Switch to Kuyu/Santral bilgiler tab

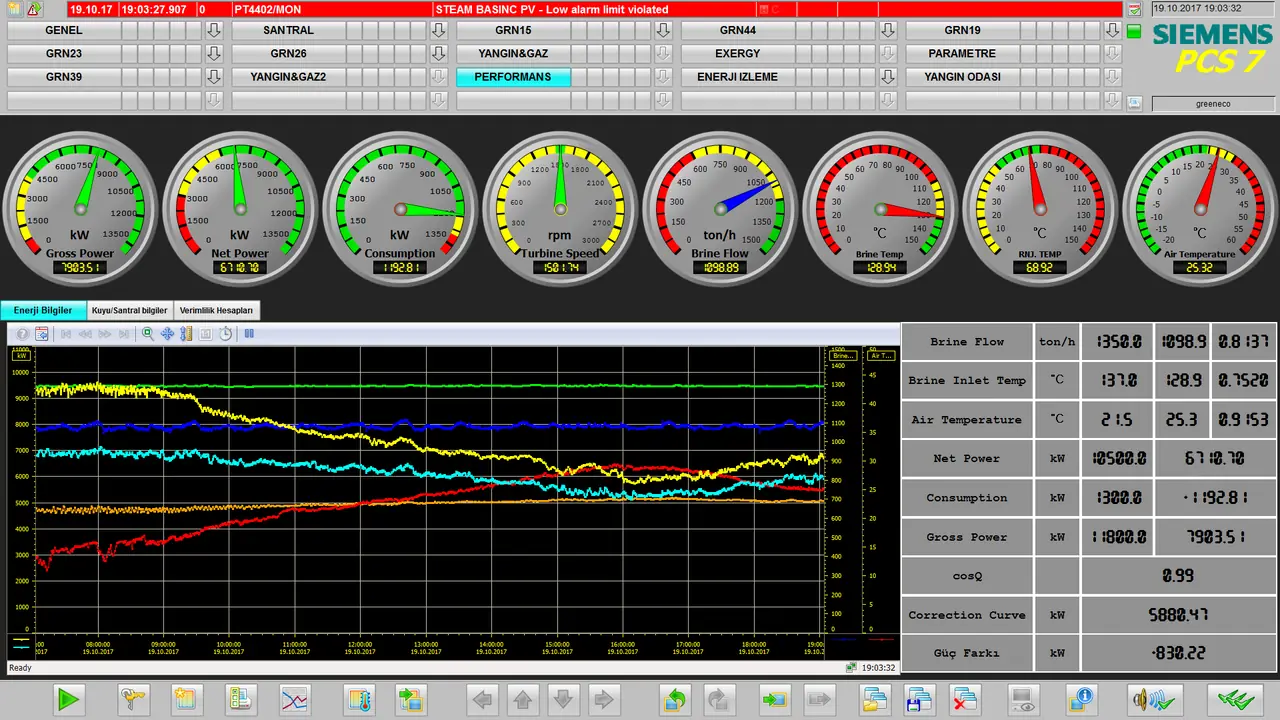[130, 311]
